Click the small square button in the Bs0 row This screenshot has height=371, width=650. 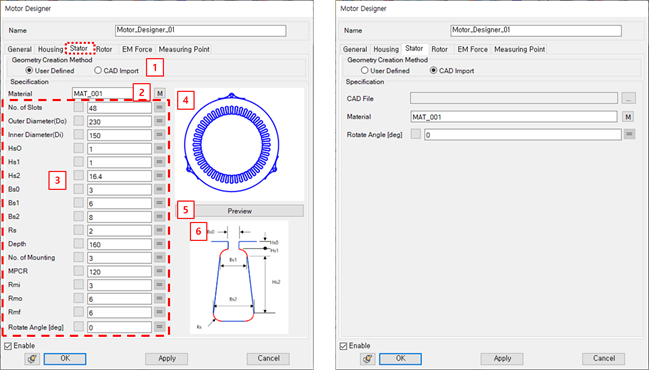point(78,189)
